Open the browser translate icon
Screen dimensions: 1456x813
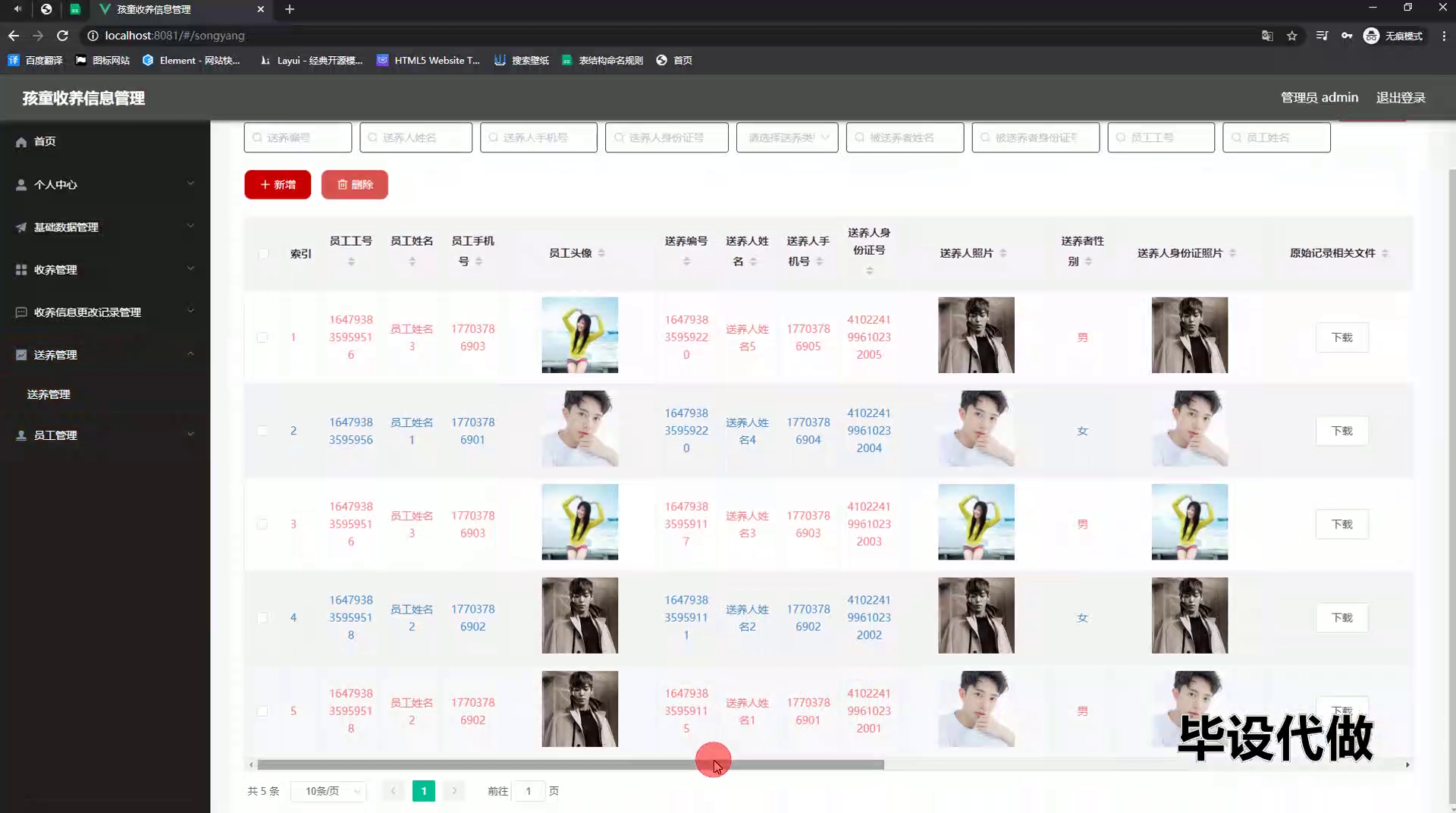(x=1267, y=36)
